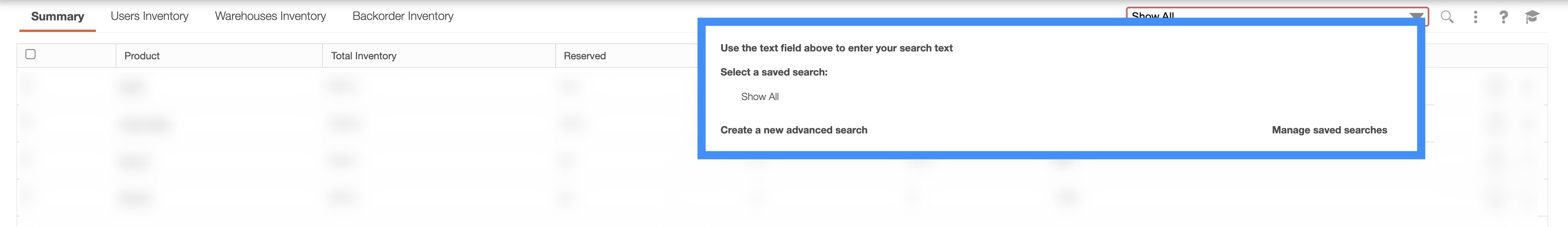Viewport: 1568px width, 227px height.
Task: Choose the Show All saved search option
Action: [759, 97]
